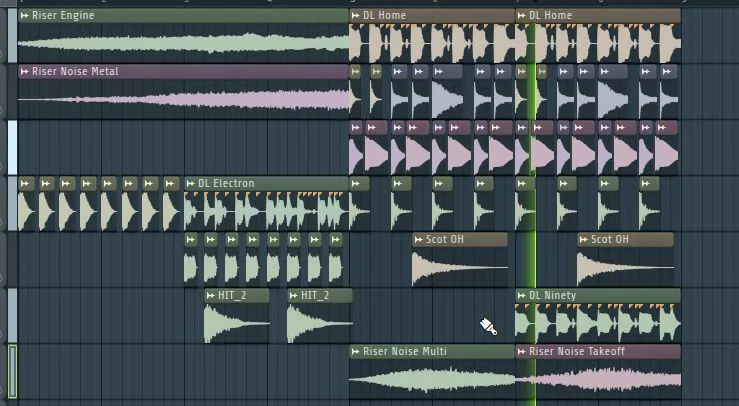This screenshot has height=406, width=739.
Task: Click the Riser Noise Multi waveform
Action: pyautogui.click(x=432, y=380)
